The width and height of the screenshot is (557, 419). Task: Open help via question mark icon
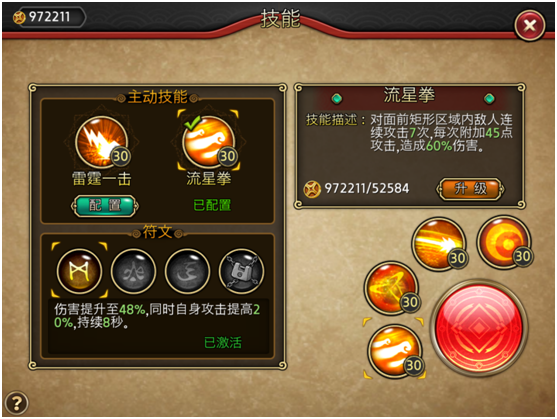point(16,403)
